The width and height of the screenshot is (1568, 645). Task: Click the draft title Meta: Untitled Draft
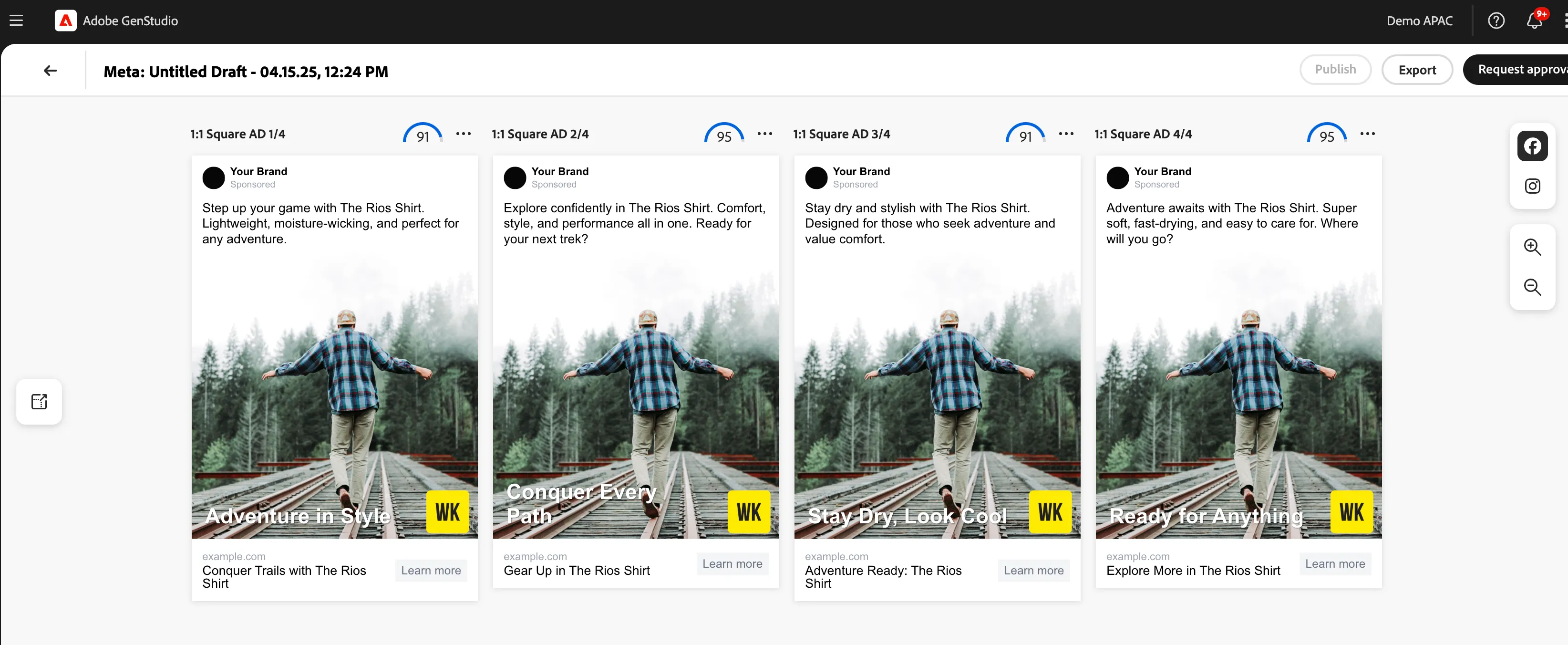[246, 72]
